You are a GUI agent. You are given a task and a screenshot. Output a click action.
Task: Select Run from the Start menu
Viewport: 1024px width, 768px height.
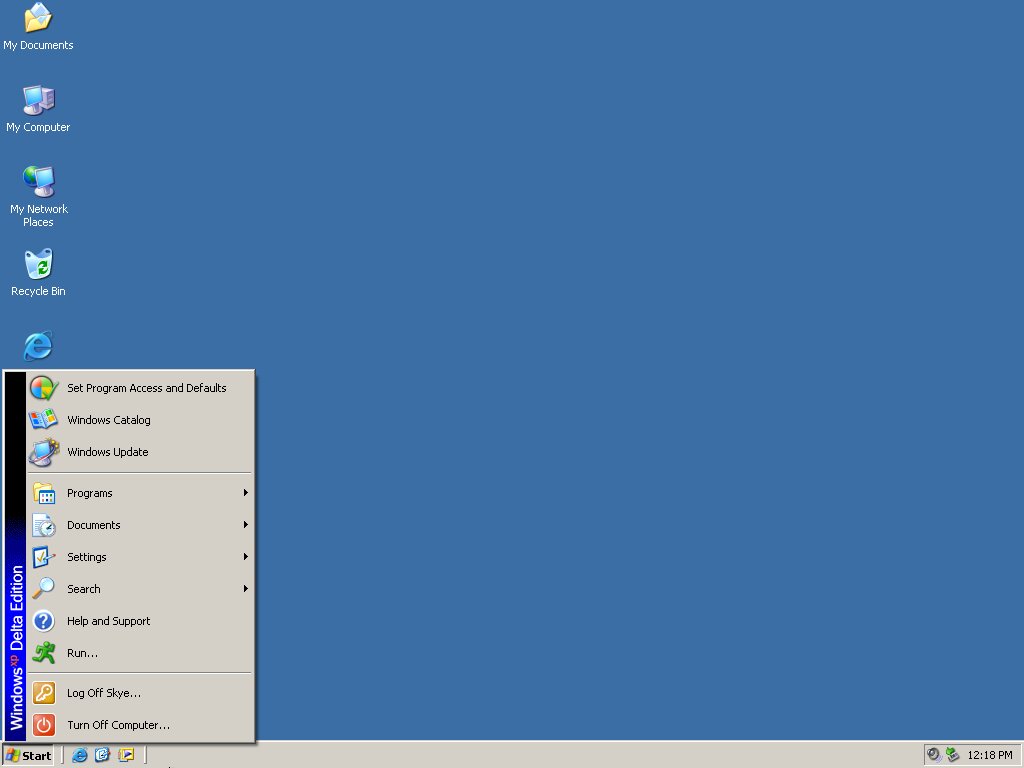[81, 653]
